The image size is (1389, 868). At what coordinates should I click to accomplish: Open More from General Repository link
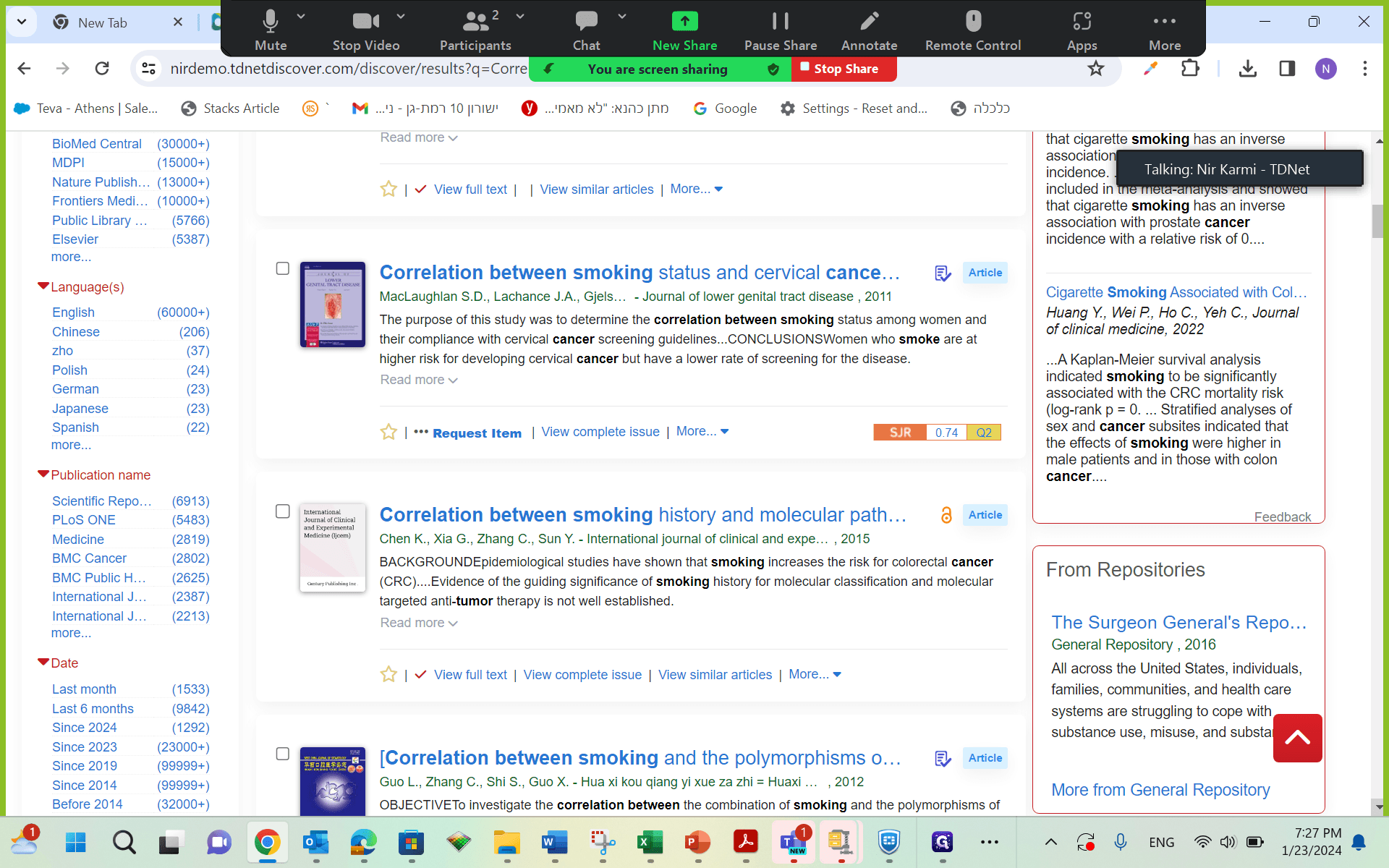tap(1160, 790)
